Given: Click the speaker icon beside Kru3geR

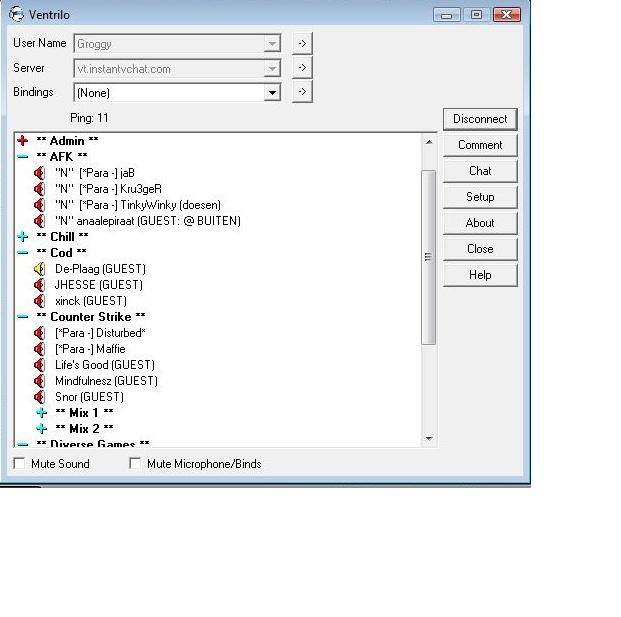Looking at the screenshot, I should click(40, 189).
